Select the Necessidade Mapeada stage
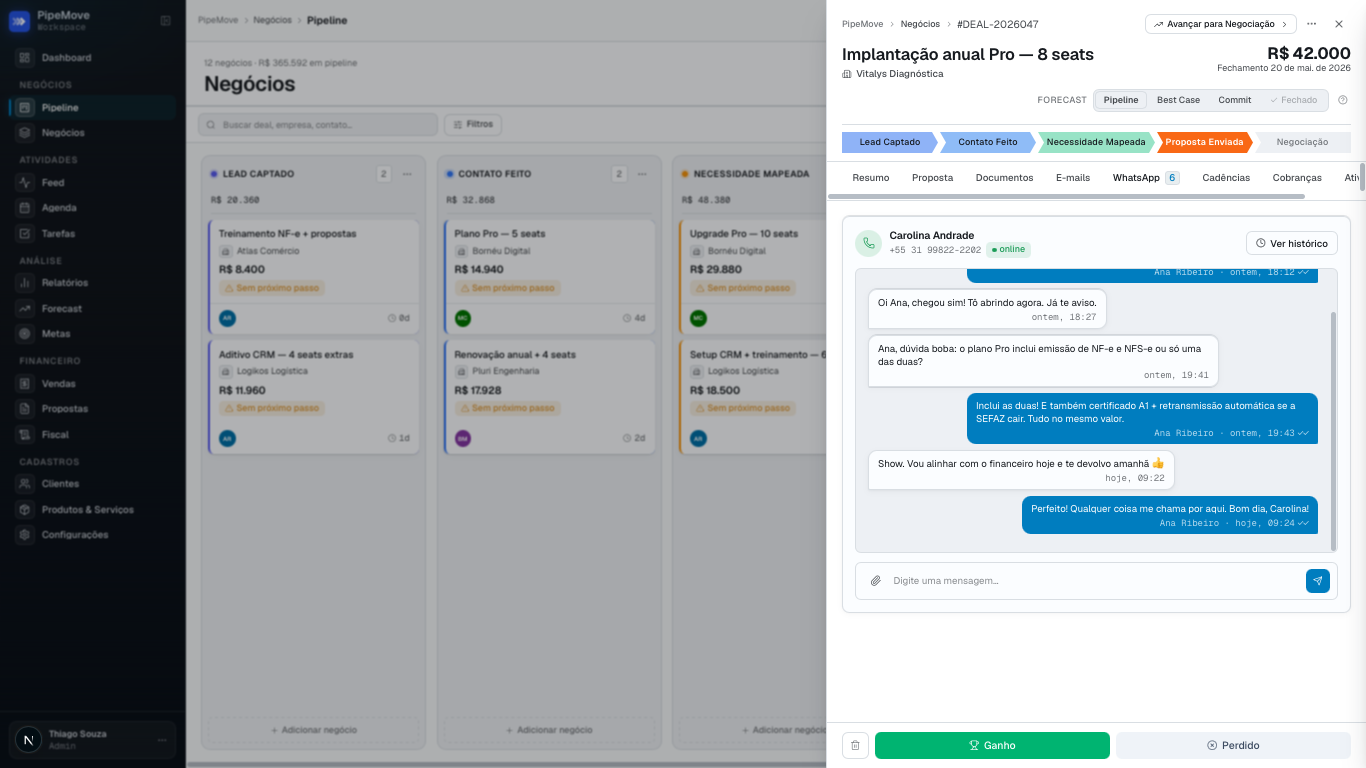 click(1096, 142)
